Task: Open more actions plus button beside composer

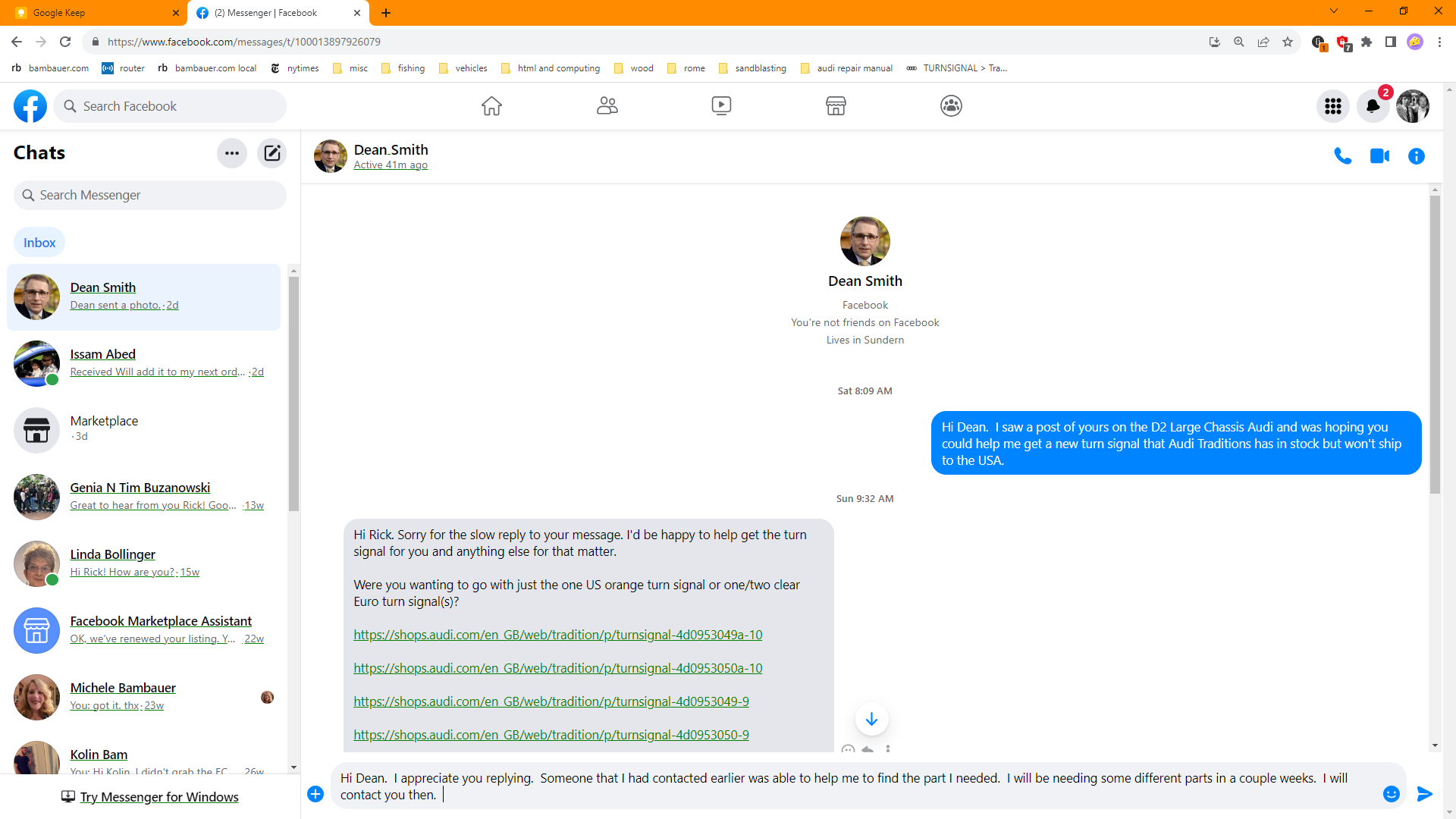Action: 315,794
